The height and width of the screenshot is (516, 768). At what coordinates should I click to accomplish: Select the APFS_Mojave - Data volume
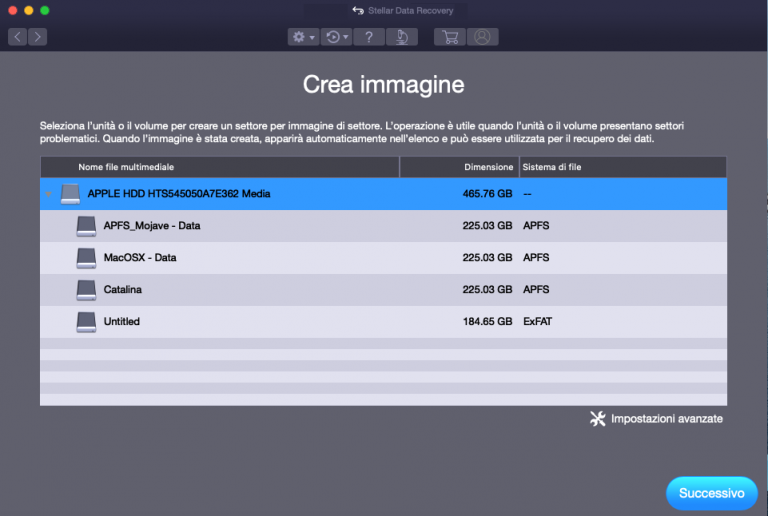click(384, 226)
